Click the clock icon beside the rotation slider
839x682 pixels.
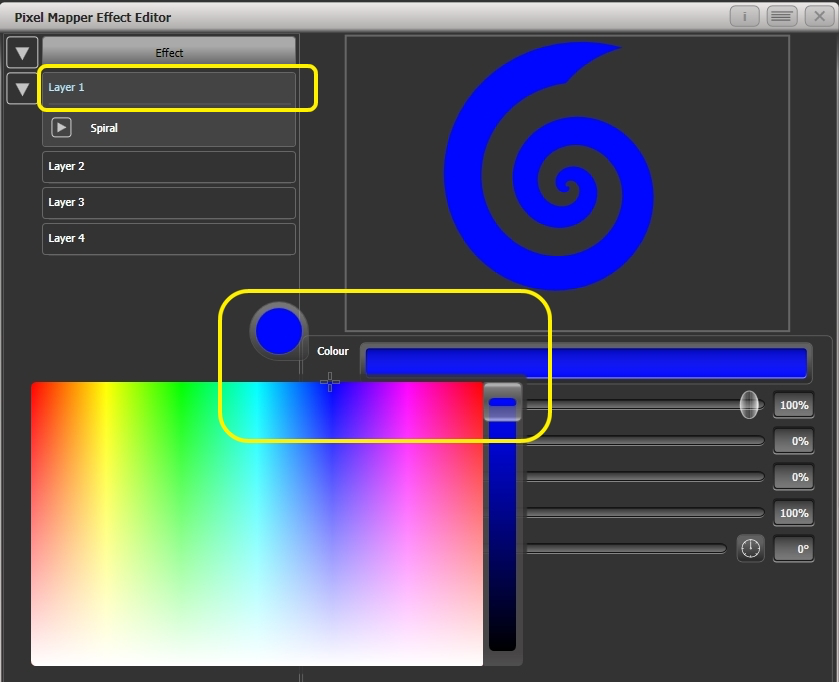(x=750, y=548)
